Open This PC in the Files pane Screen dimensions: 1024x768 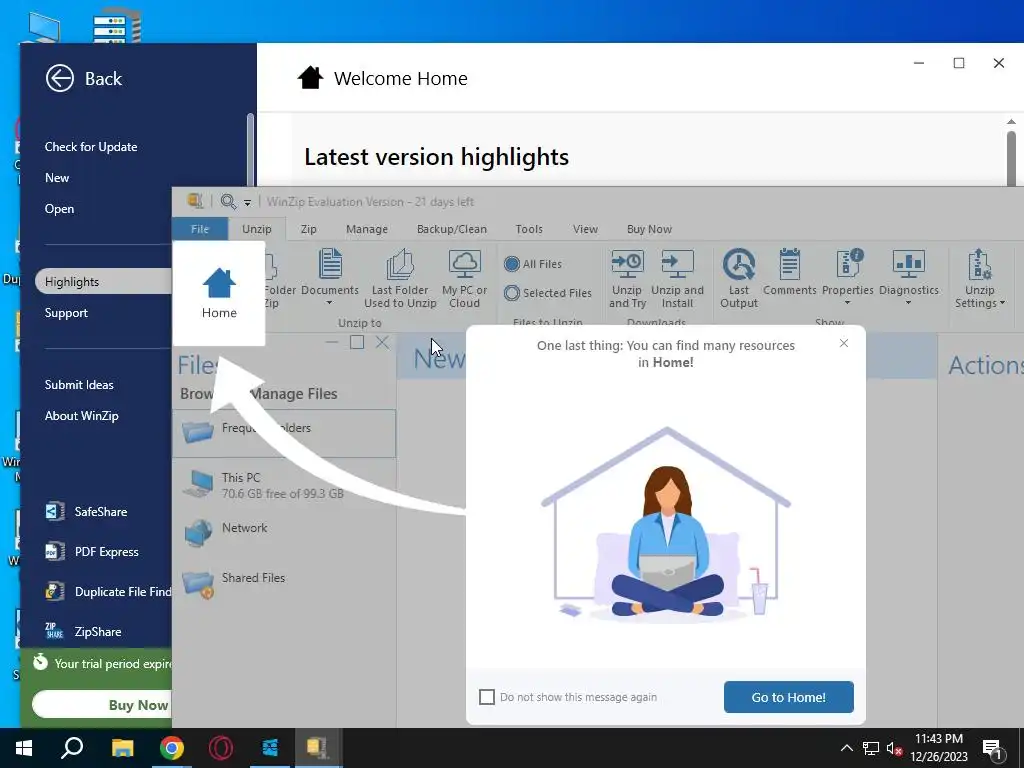[282, 485]
